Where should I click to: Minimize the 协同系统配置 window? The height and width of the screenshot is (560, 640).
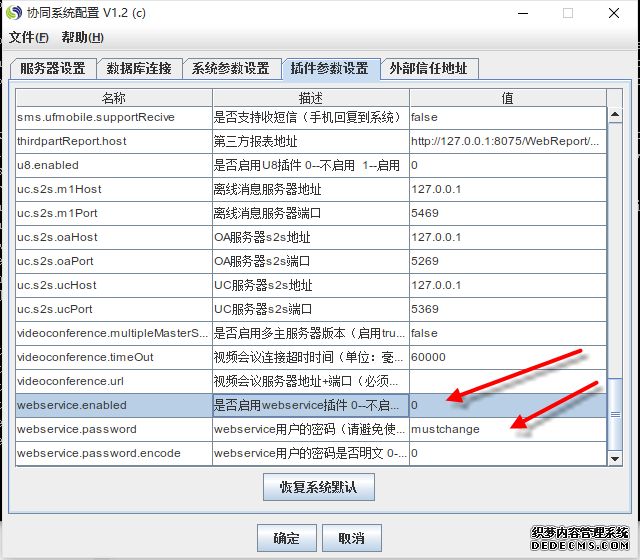(x=523, y=13)
